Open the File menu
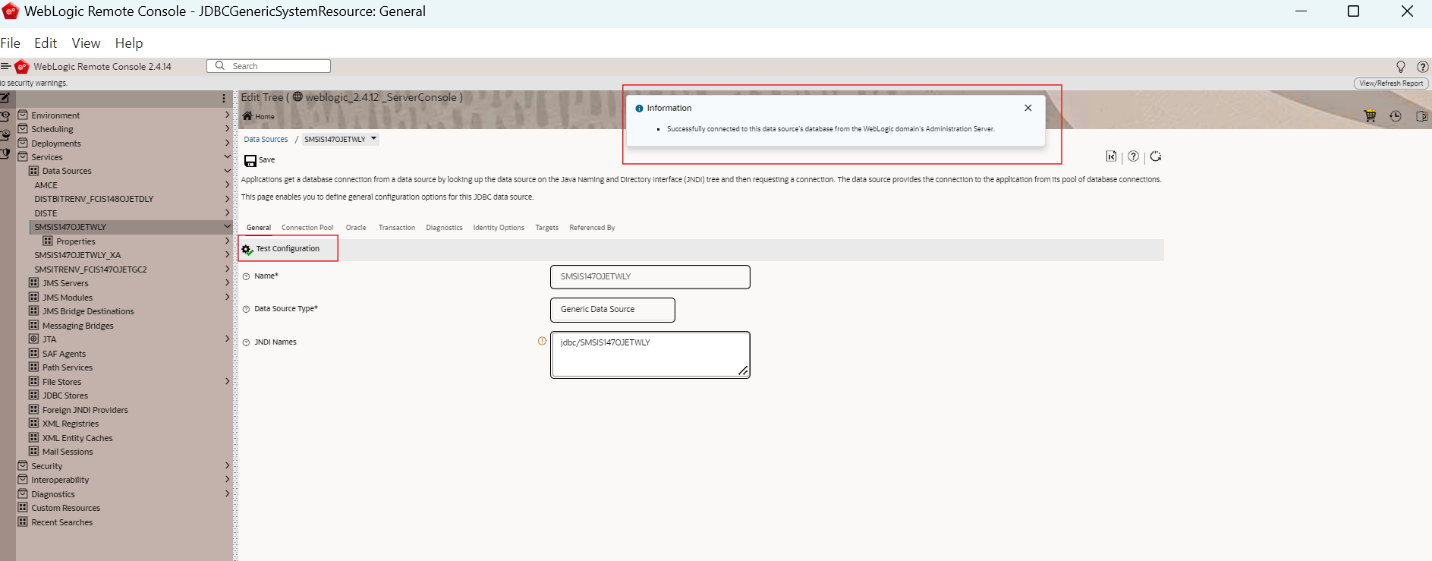Viewport: 1432px width, 561px height. point(11,43)
